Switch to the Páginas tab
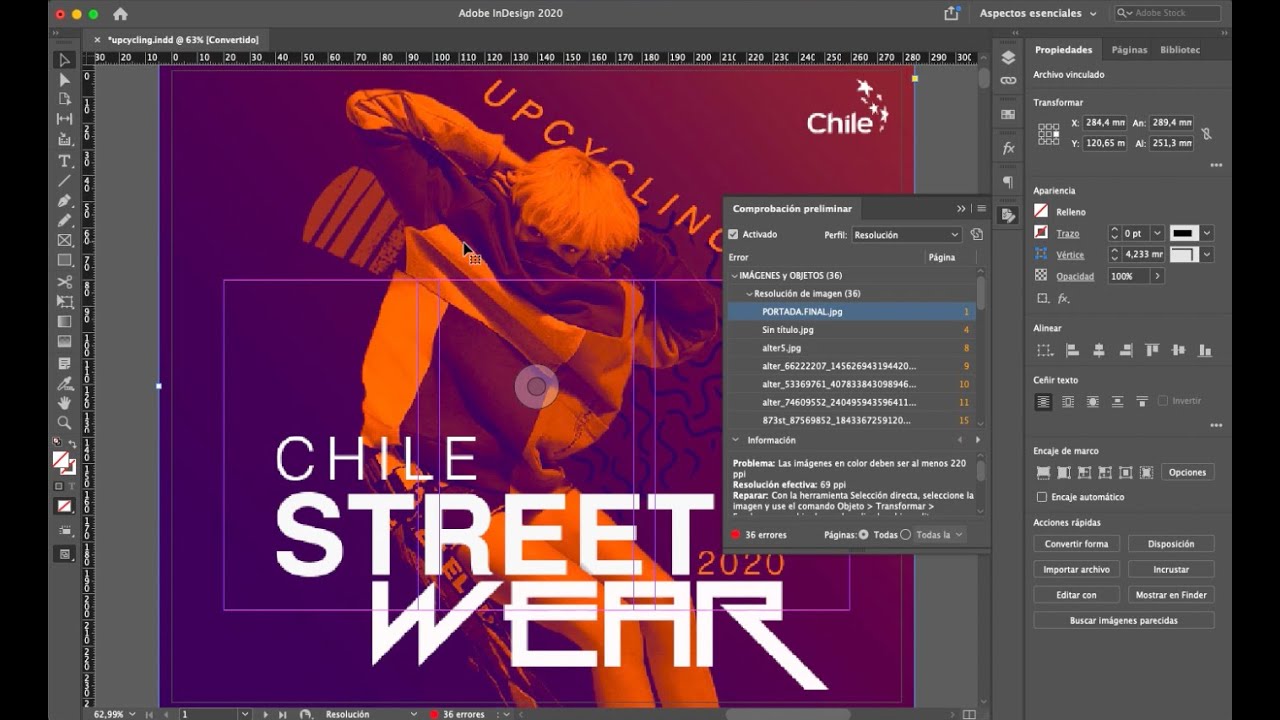 (x=1129, y=50)
